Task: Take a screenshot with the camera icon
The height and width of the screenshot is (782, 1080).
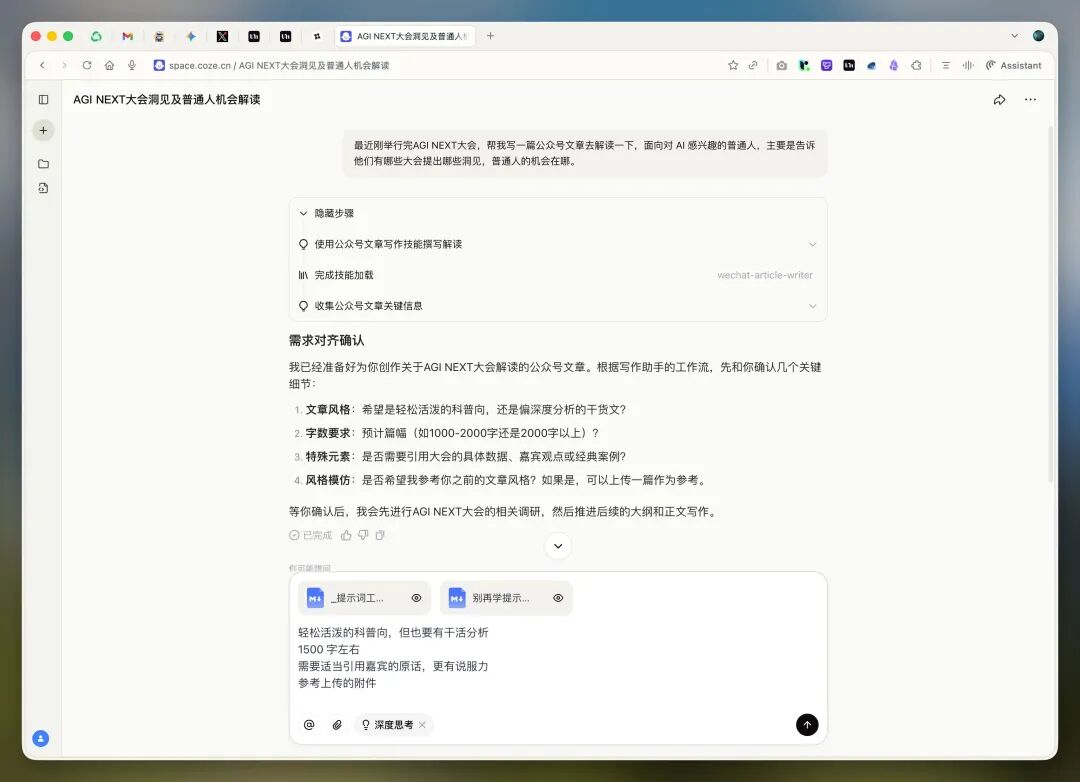Action: coord(781,65)
